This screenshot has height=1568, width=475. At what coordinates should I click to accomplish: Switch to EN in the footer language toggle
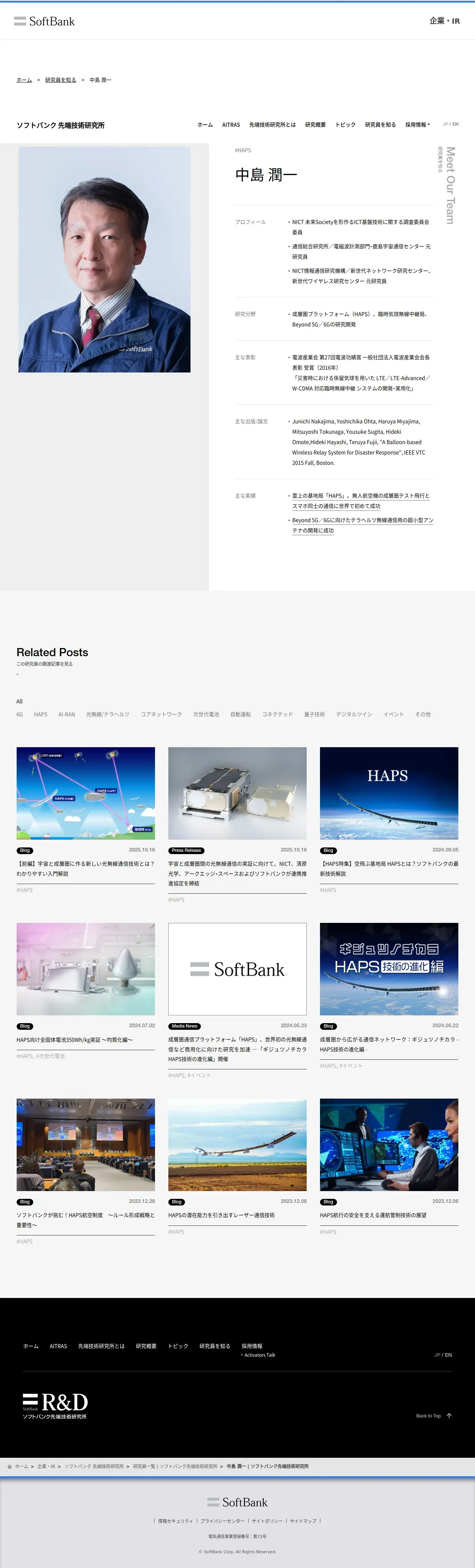[448, 1355]
